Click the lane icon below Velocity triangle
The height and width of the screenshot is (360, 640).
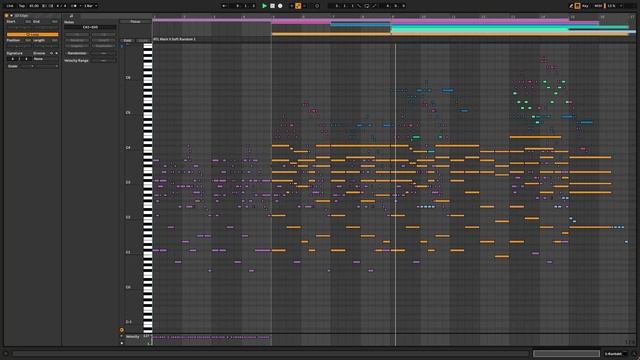[121, 343]
